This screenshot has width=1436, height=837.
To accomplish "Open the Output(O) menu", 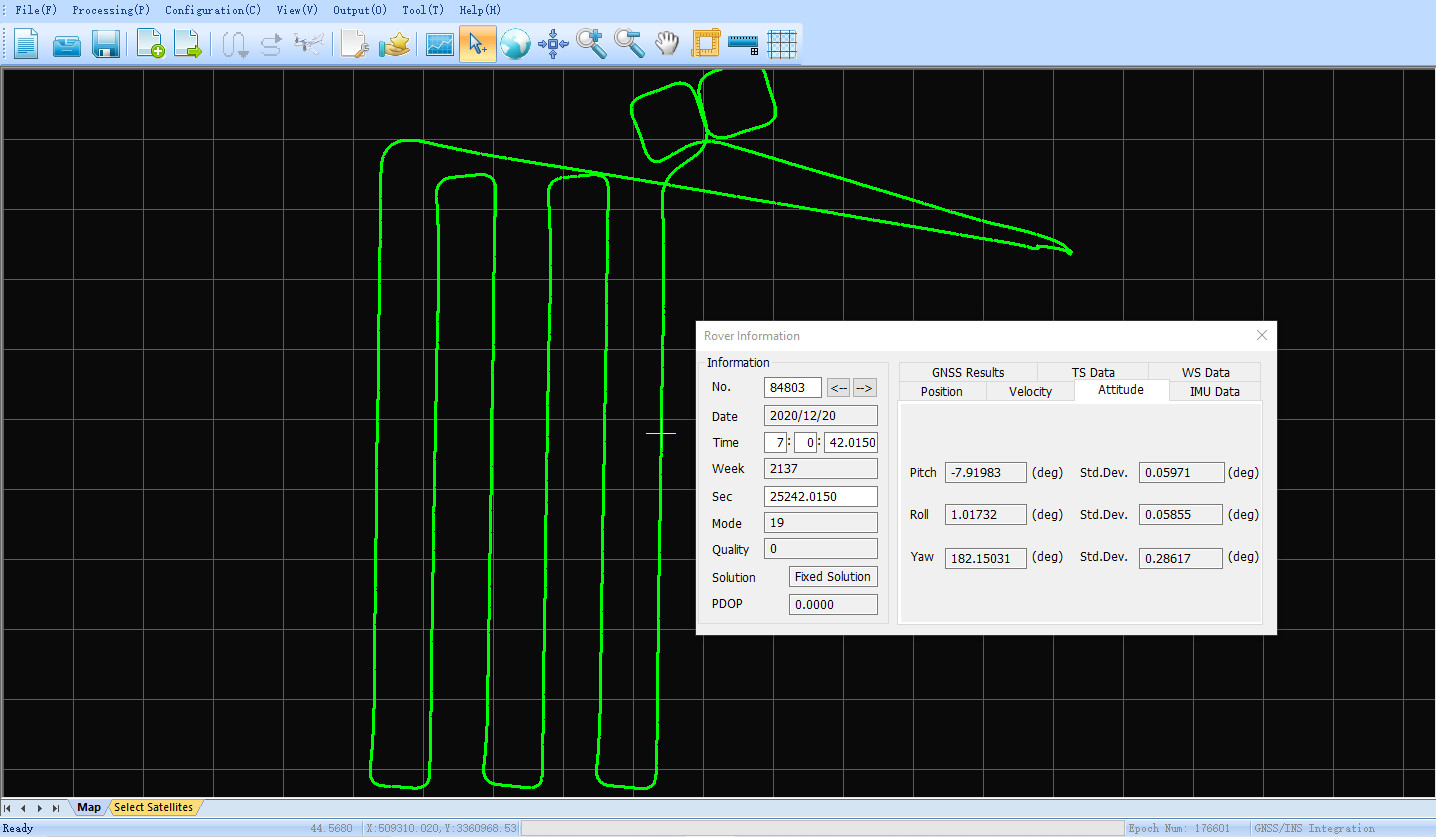I will pos(360,10).
